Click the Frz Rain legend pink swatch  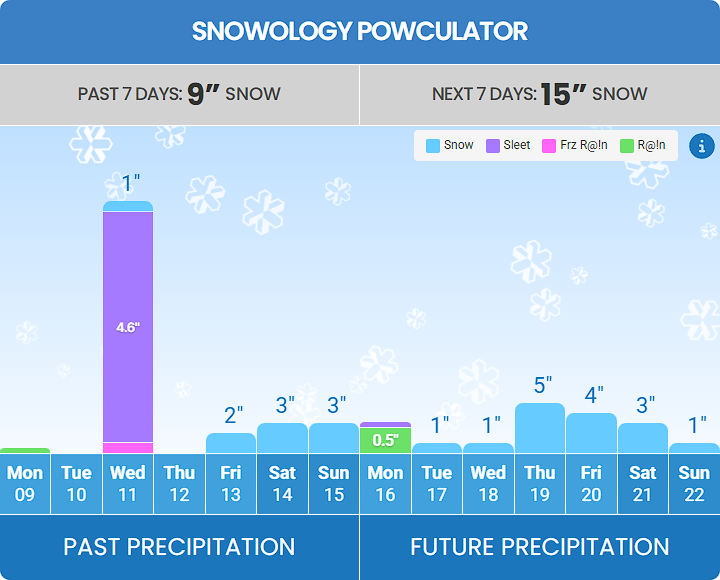click(x=548, y=146)
